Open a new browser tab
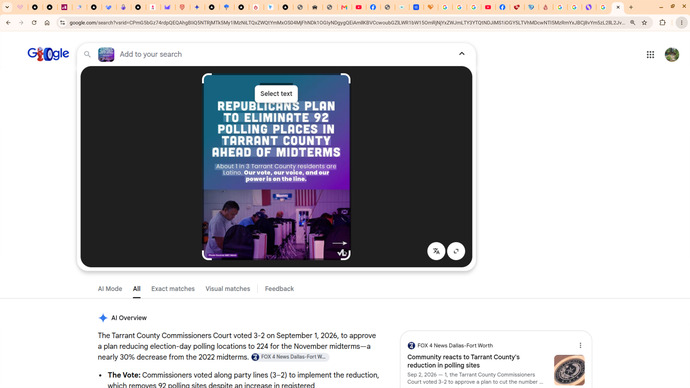Image resolution: width=690 pixels, height=388 pixels. tap(631, 7)
